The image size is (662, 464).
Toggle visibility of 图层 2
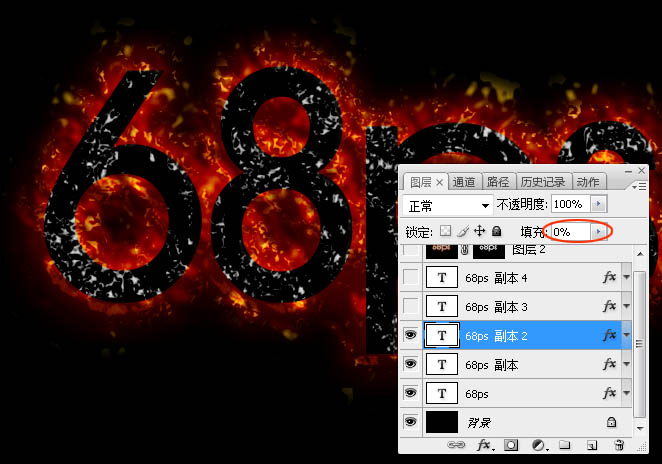point(410,250)
